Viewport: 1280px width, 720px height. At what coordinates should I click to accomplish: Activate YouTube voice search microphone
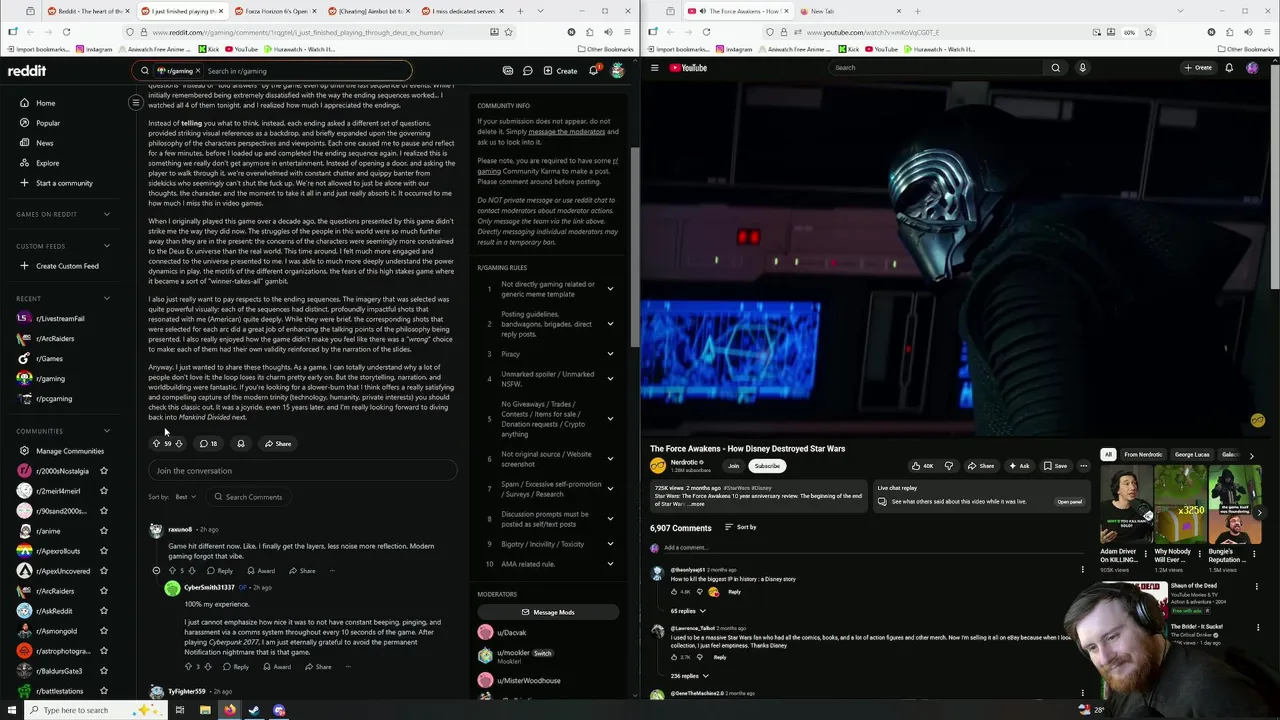coord(1082,68)
